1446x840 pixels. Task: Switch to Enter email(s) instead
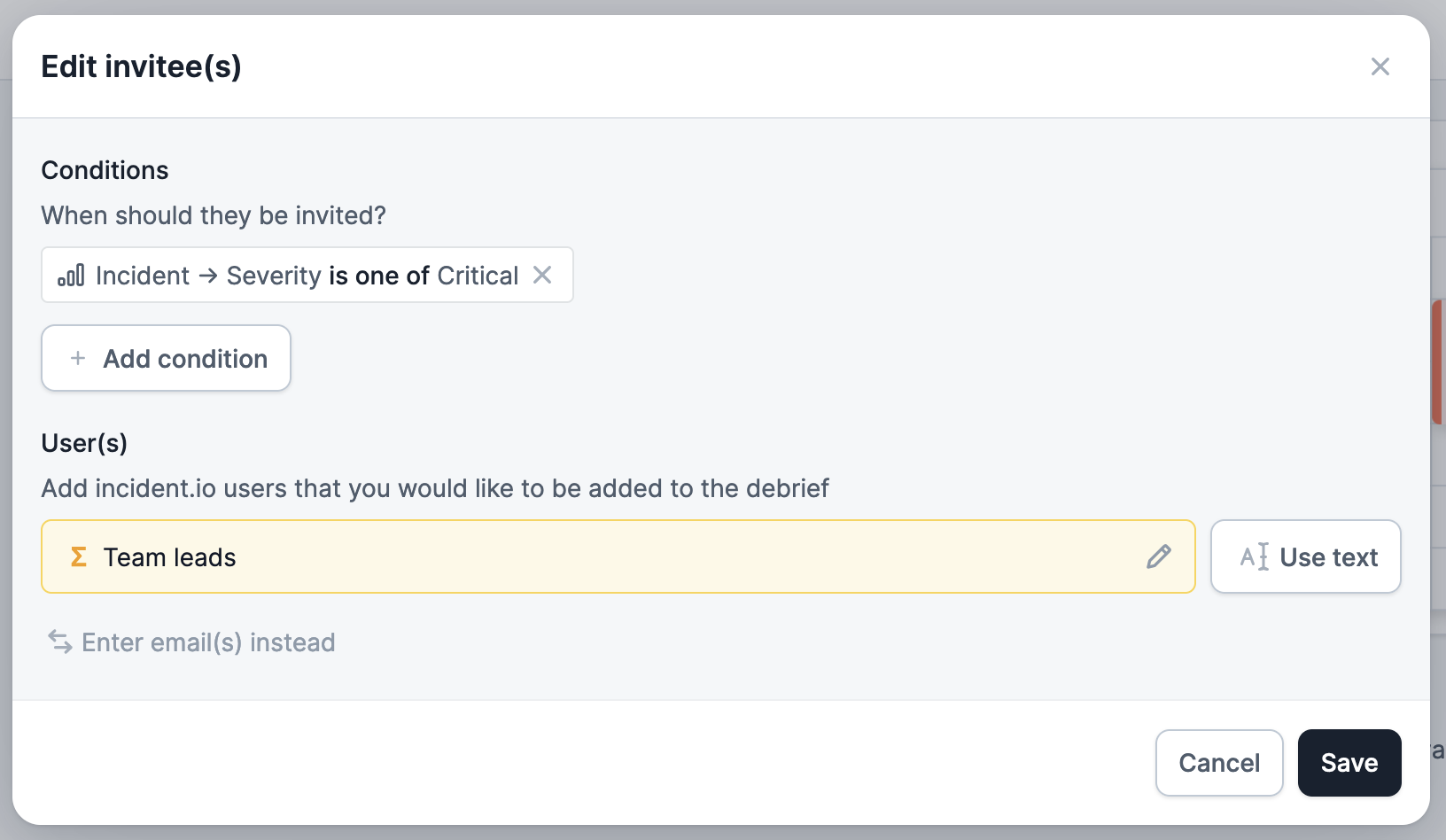tap(208, 642)
